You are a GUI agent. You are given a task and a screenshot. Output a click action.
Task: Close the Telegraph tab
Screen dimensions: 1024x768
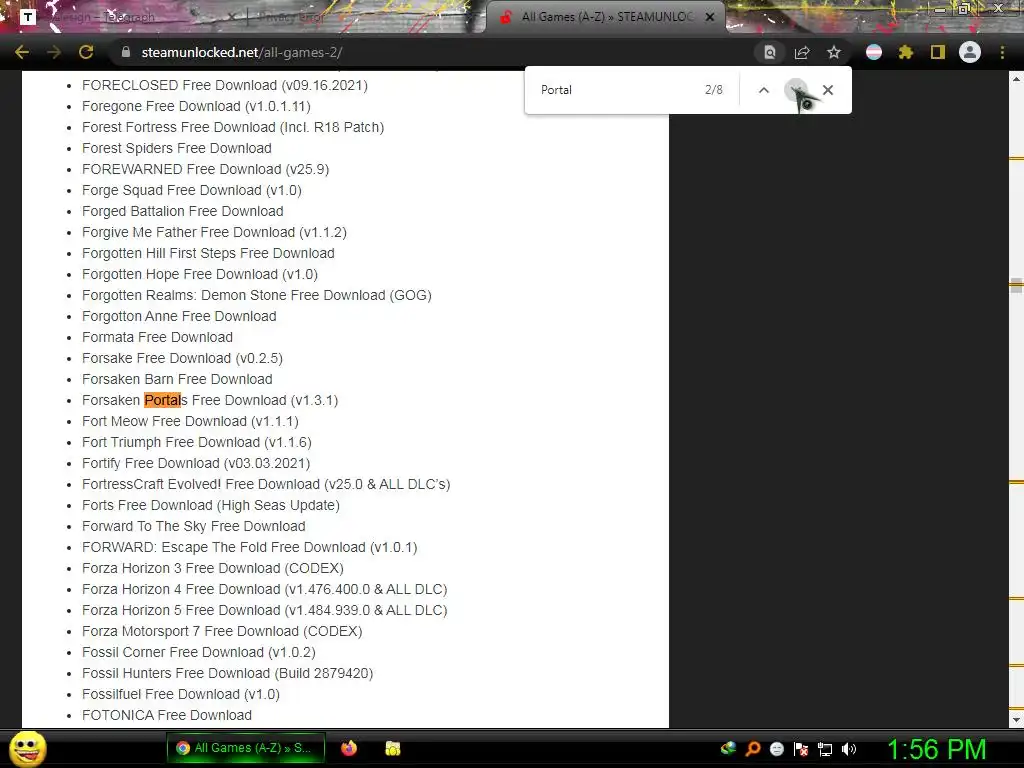pyautogui.click(x=232, y=17)
